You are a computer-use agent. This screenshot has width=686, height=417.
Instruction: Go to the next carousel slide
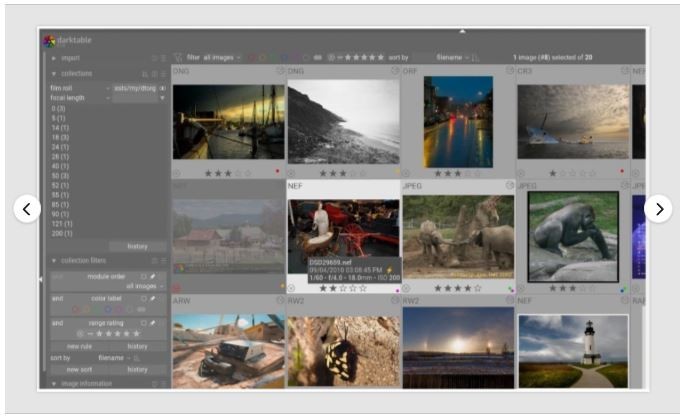click(x=658, y=209)
